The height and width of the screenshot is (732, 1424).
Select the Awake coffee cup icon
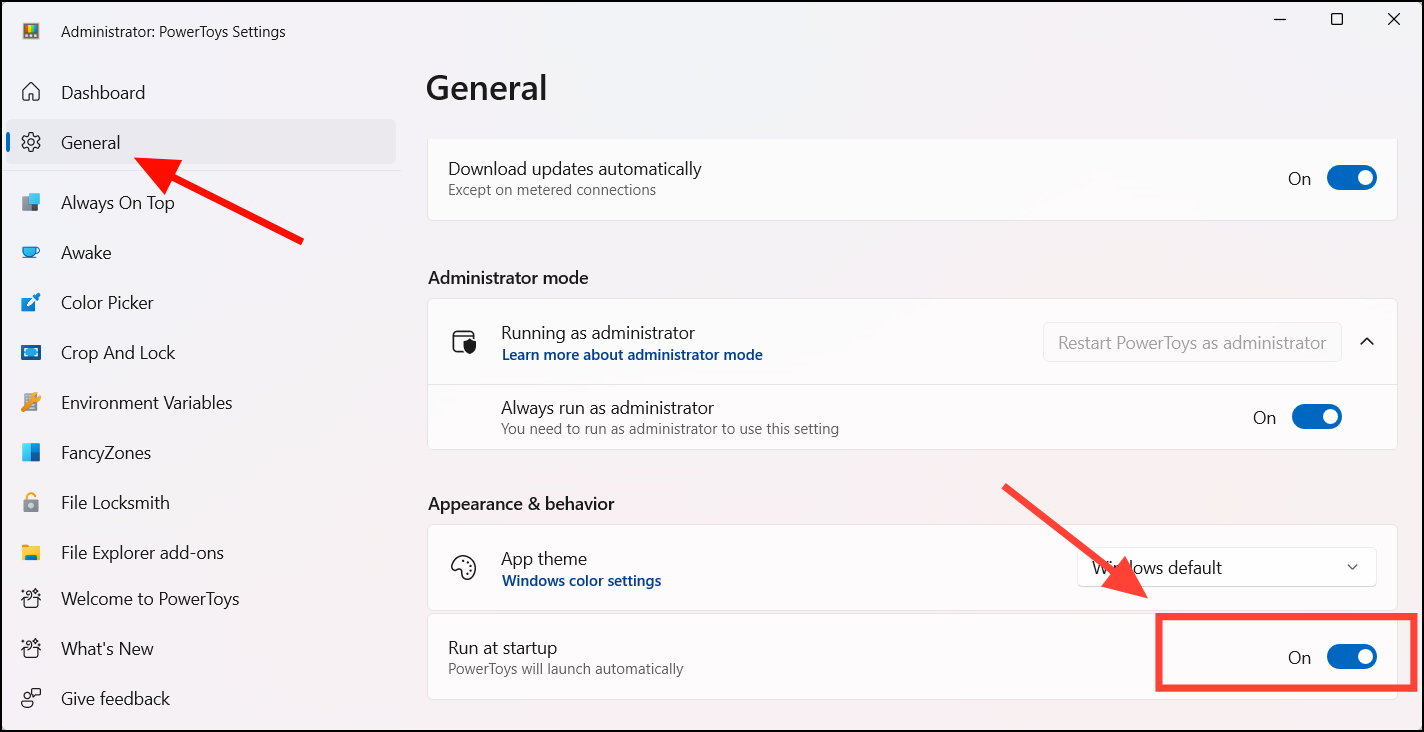tap(31, 253)
